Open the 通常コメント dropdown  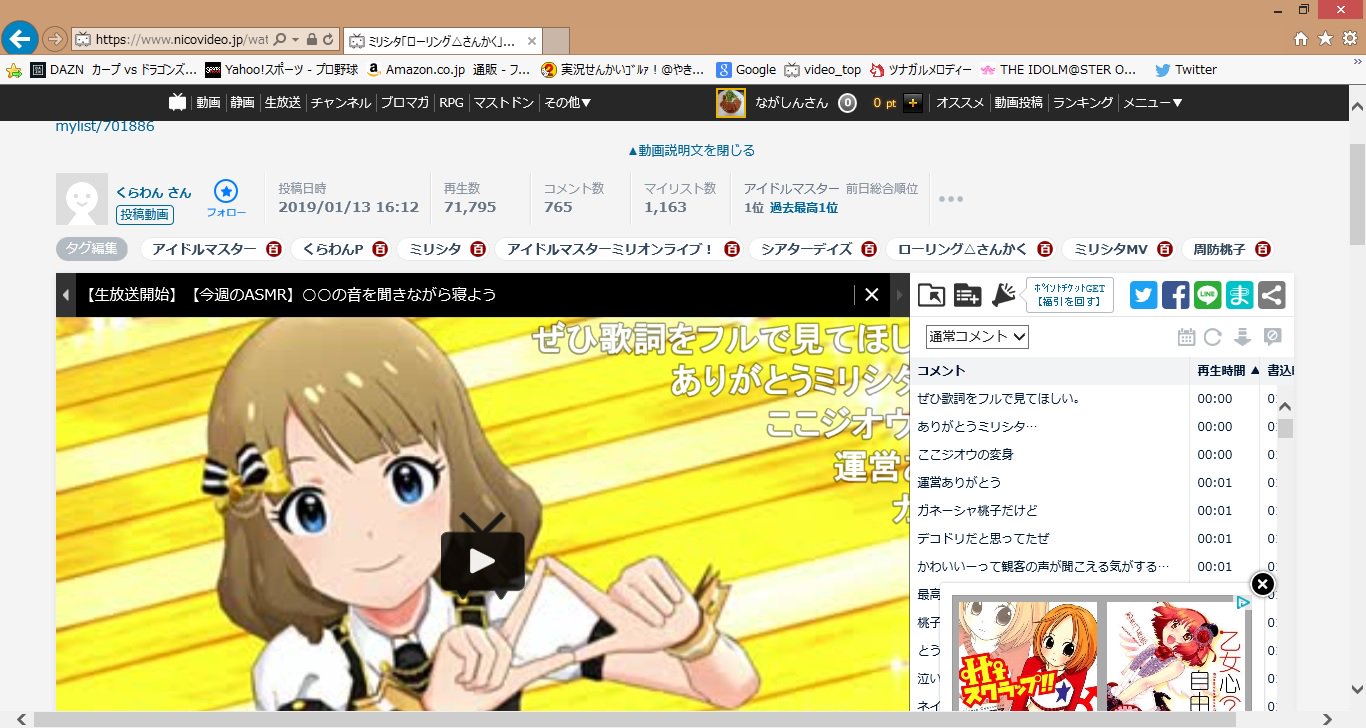[977, 337]
